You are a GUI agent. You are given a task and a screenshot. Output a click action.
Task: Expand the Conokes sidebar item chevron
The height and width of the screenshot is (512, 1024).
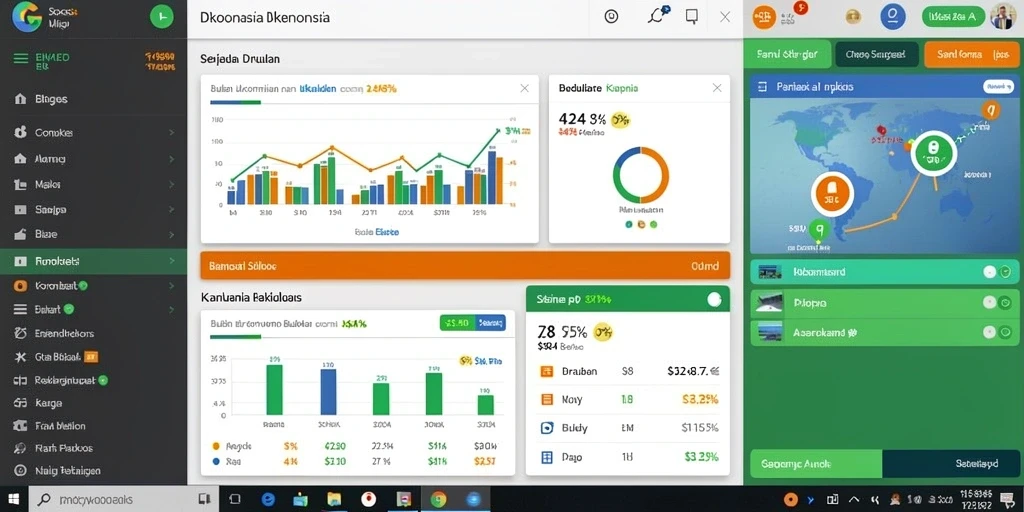(172, 133)
